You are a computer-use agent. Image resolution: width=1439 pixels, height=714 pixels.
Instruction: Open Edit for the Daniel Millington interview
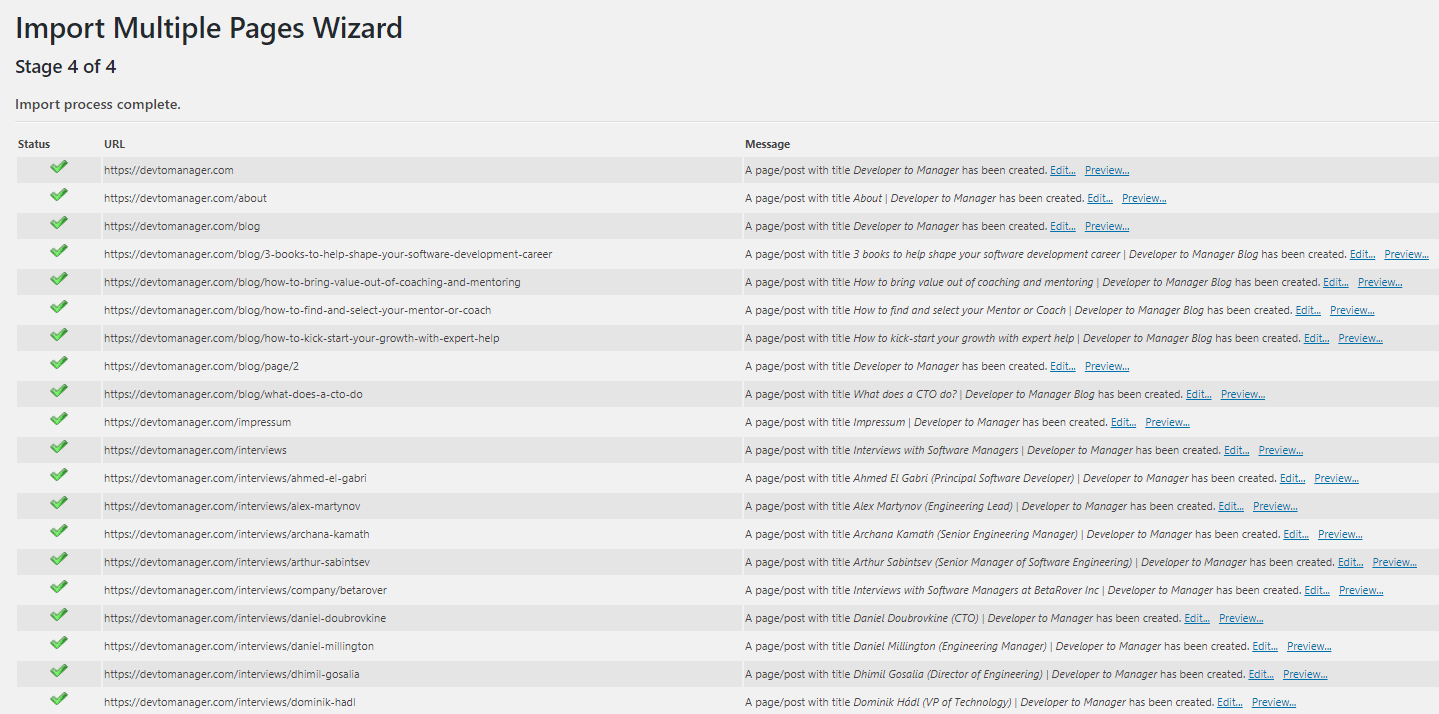(x=1264, y=645)
